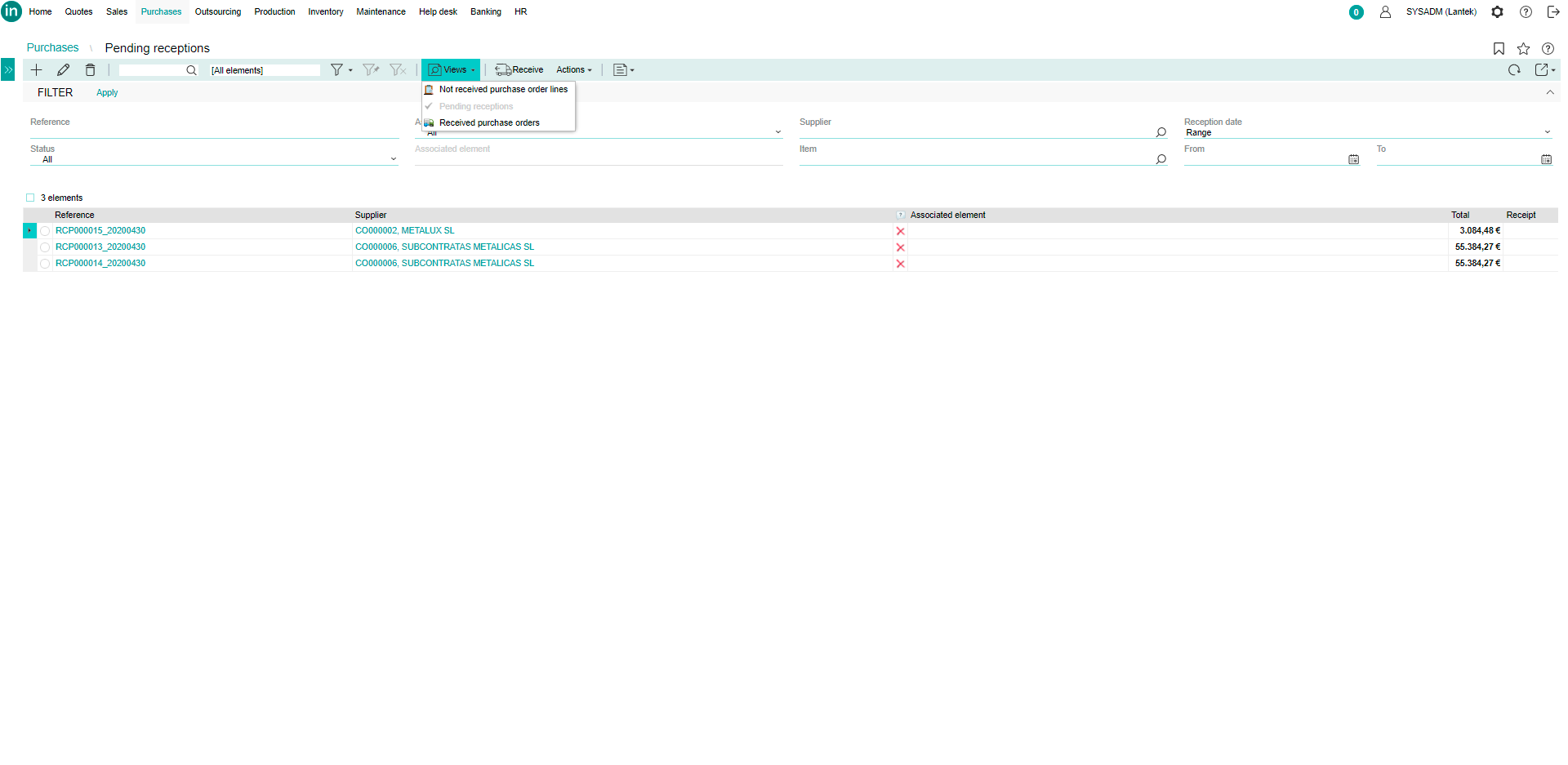Viewport: 1568px width, 765px height.
Task: Open the From date calendar picker
Action: pyautogui.click(x=1353, y=159)
